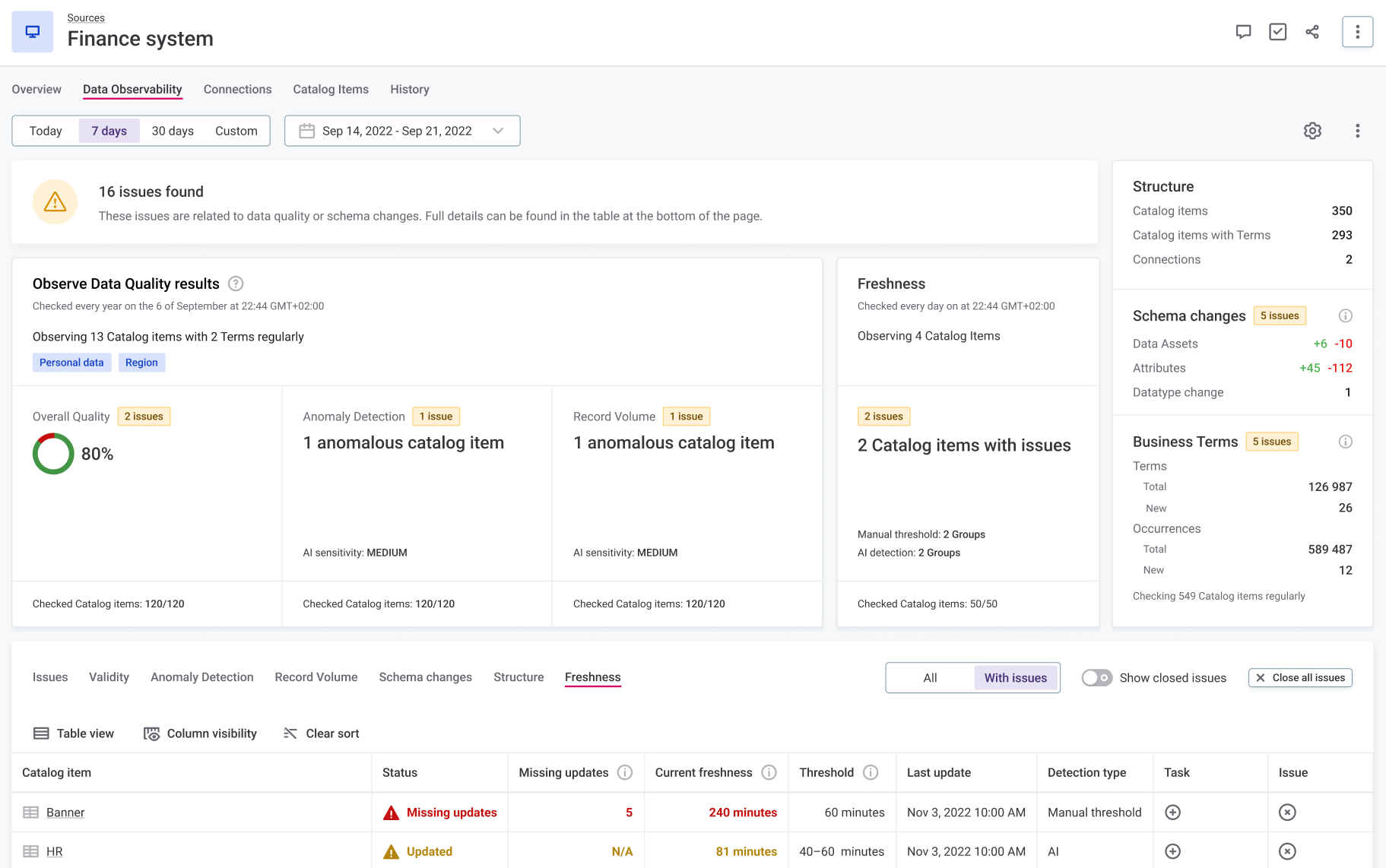The width and height of the screenshot is (1386, 868).
Task: Add task for the Banner row
Action: [1172, 813]
